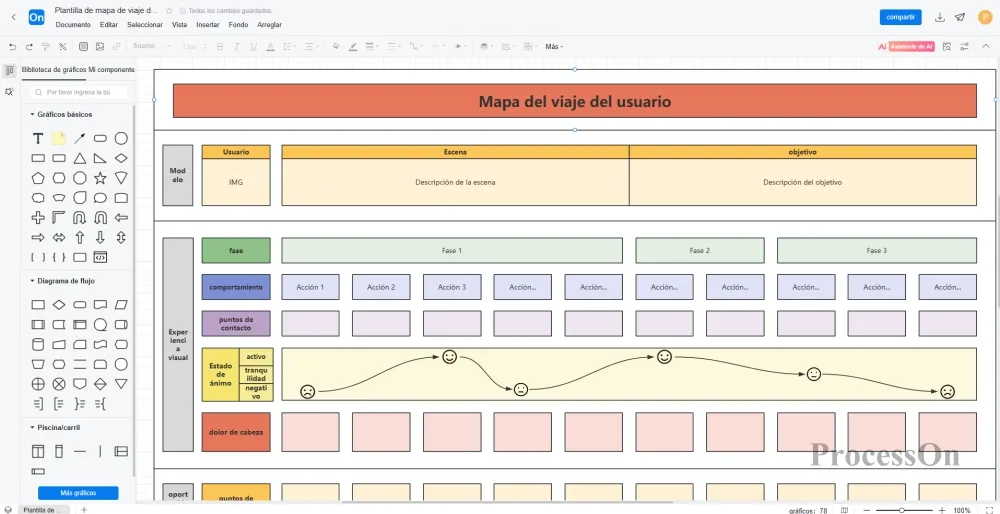The height and width of the screenshot is (514, 1000).
Task: Click the paper plane publish icon
Action: (960, 17)
